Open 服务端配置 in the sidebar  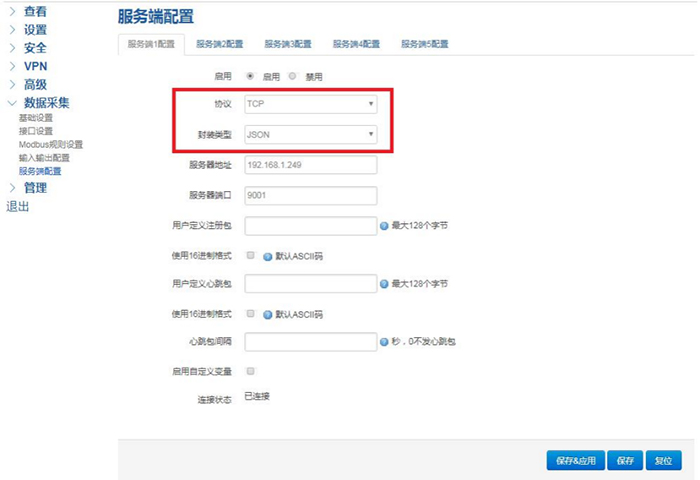(x=40, y=171)
